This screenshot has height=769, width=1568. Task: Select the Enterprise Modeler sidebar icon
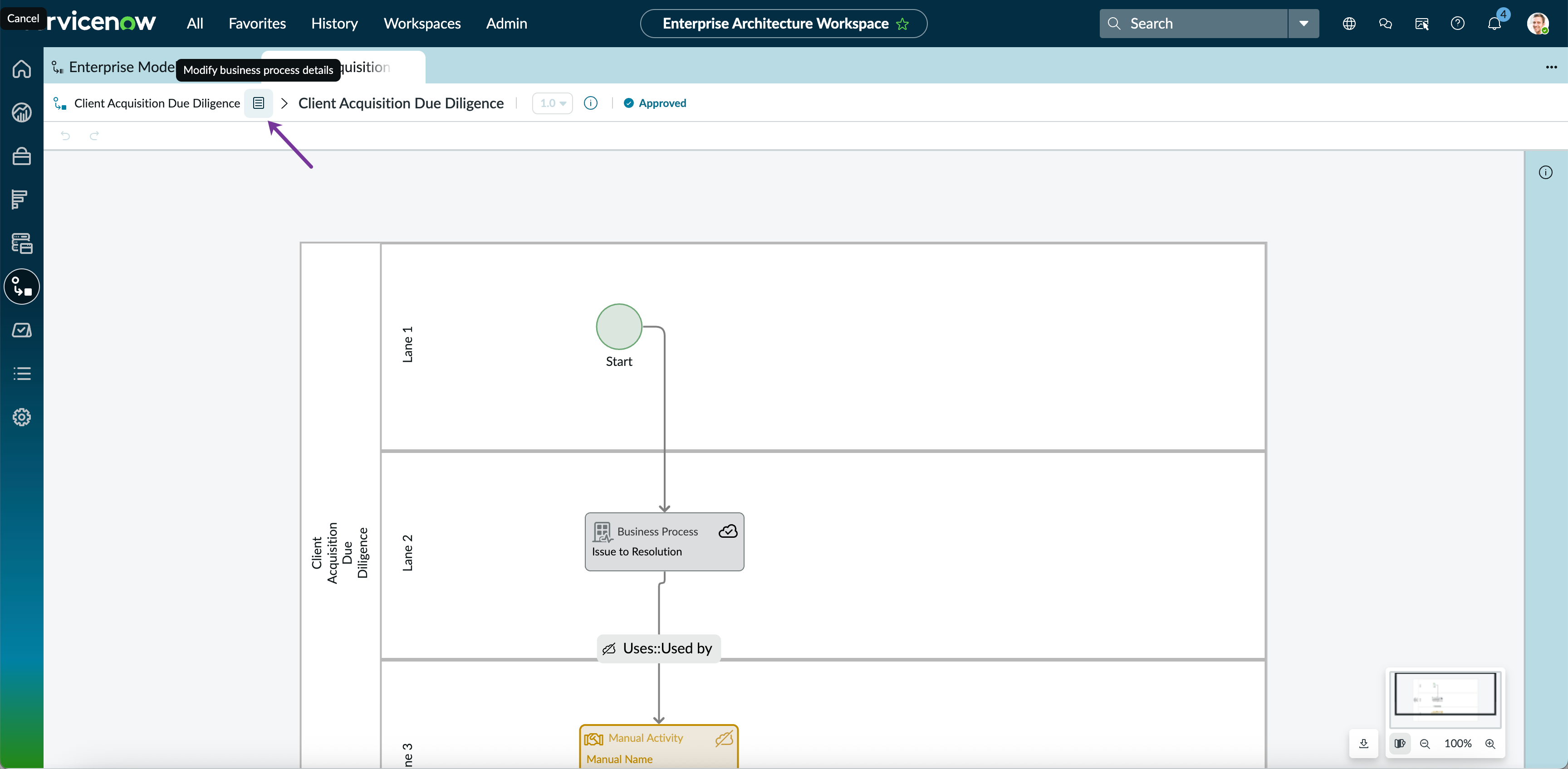click(x=22, y=287)
